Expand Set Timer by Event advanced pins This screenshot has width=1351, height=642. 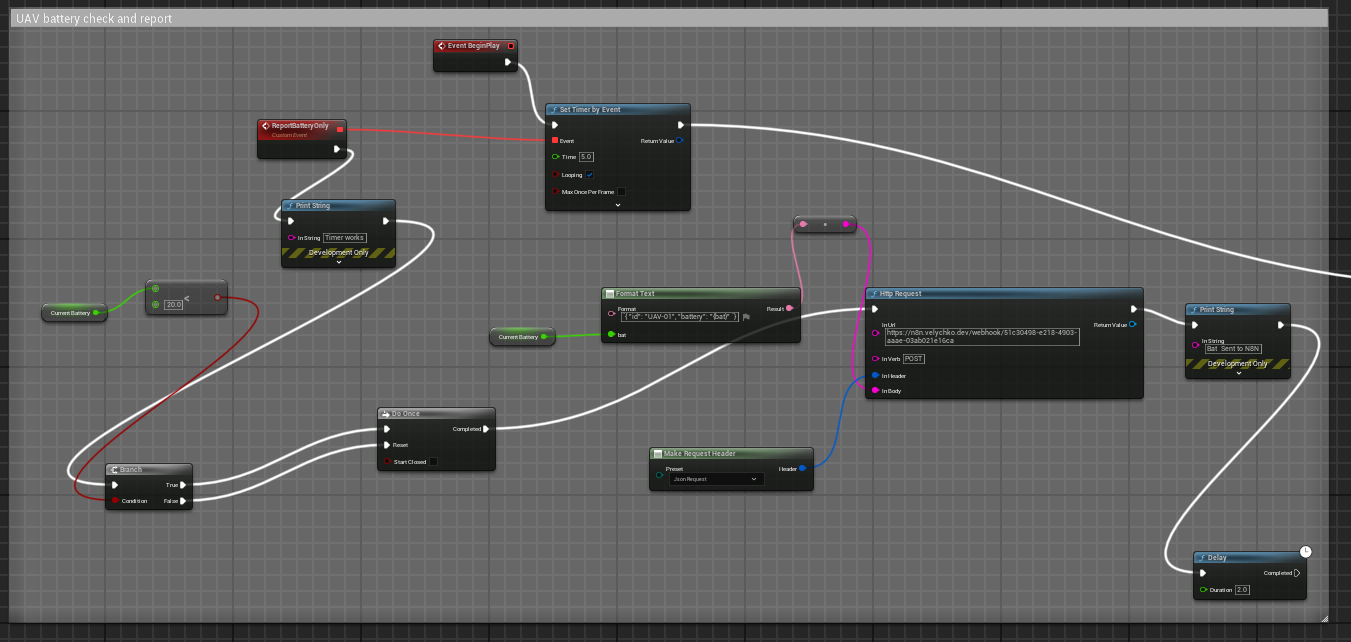pyautogui.click(x=617, y=204)
